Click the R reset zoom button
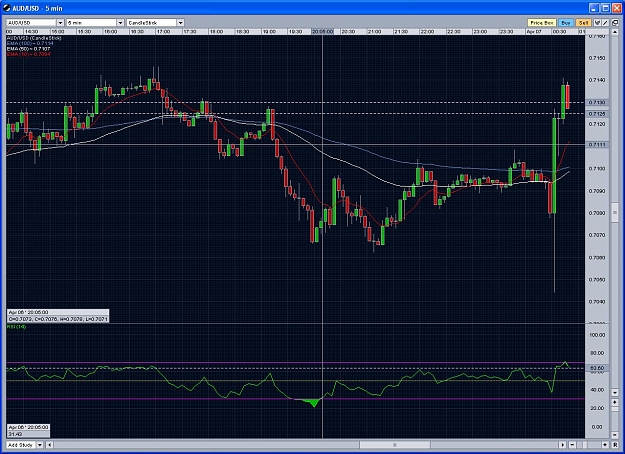This screenshot has height=454, width=625. (615, 445)
